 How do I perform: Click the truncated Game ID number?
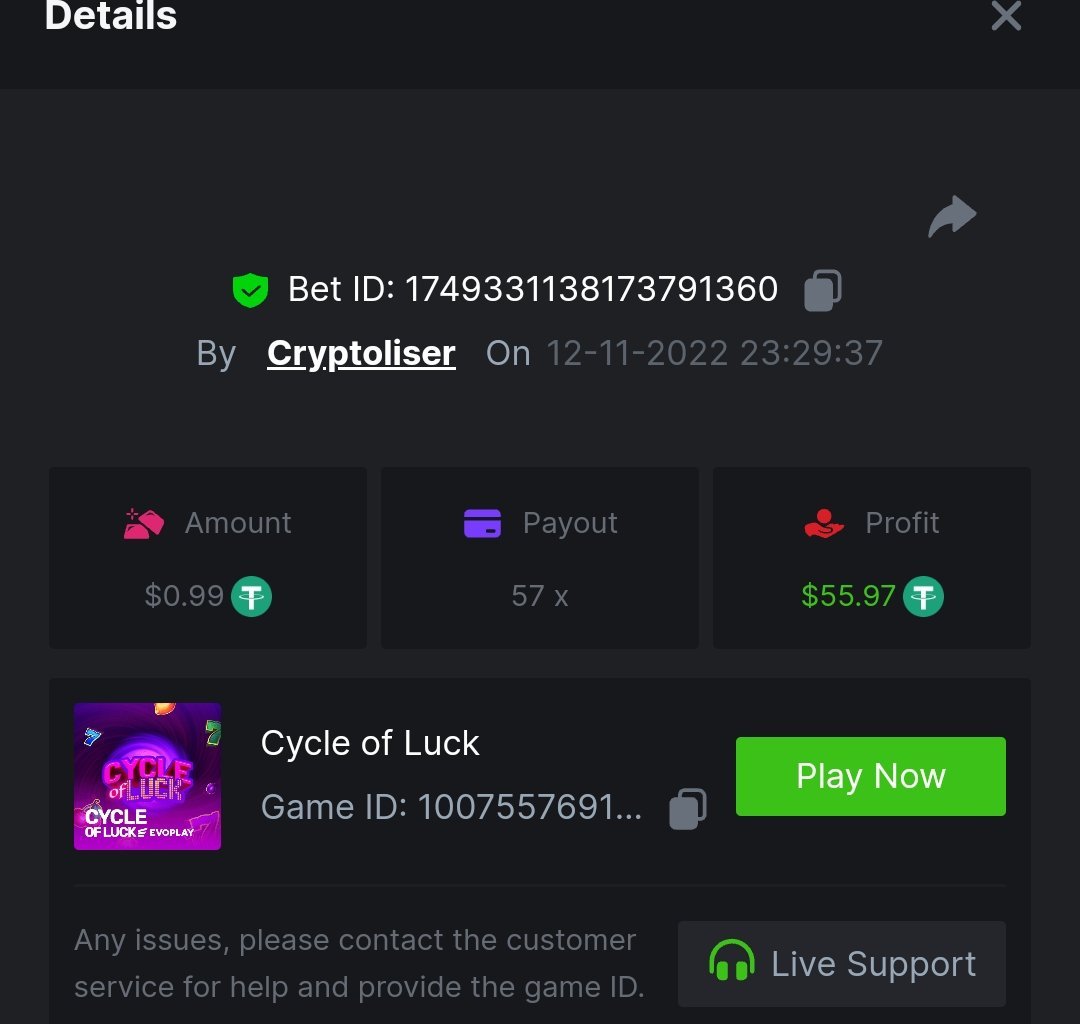[x=529, y=807]
